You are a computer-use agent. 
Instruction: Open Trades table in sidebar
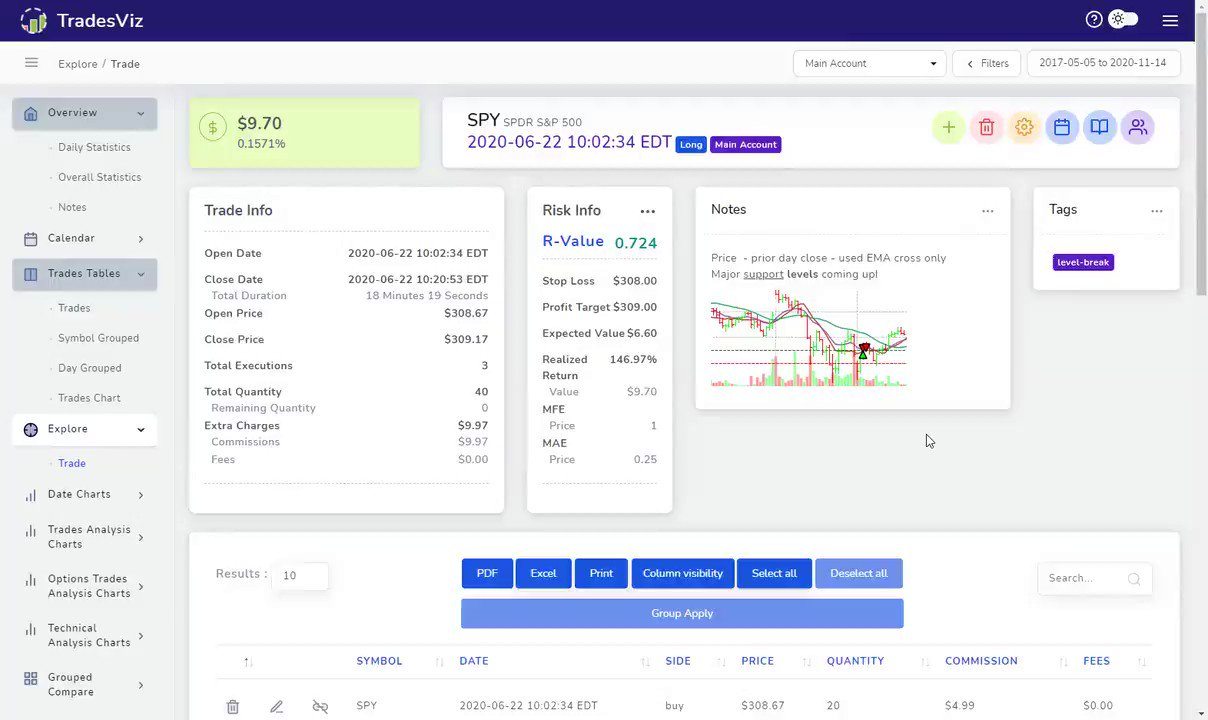74,308
